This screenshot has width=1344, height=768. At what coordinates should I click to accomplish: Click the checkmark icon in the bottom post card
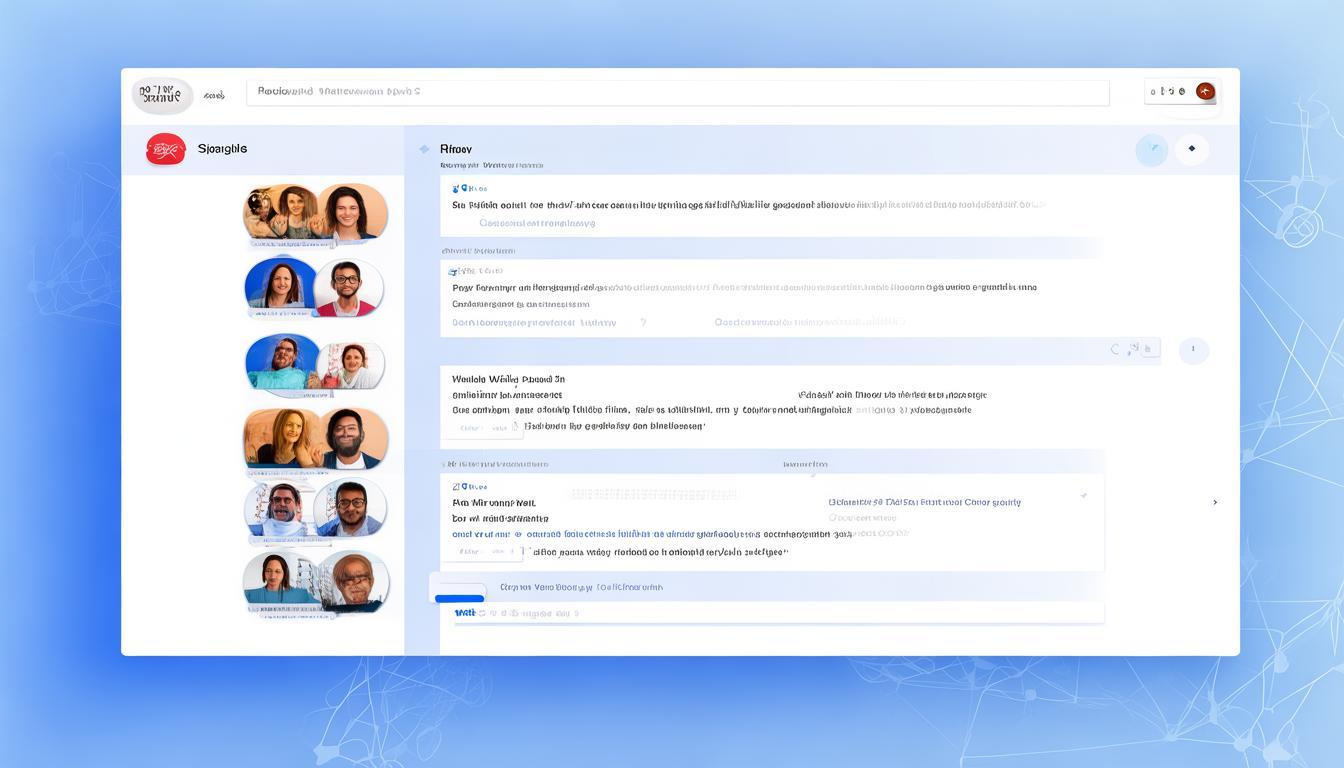tap(1084, 495)
